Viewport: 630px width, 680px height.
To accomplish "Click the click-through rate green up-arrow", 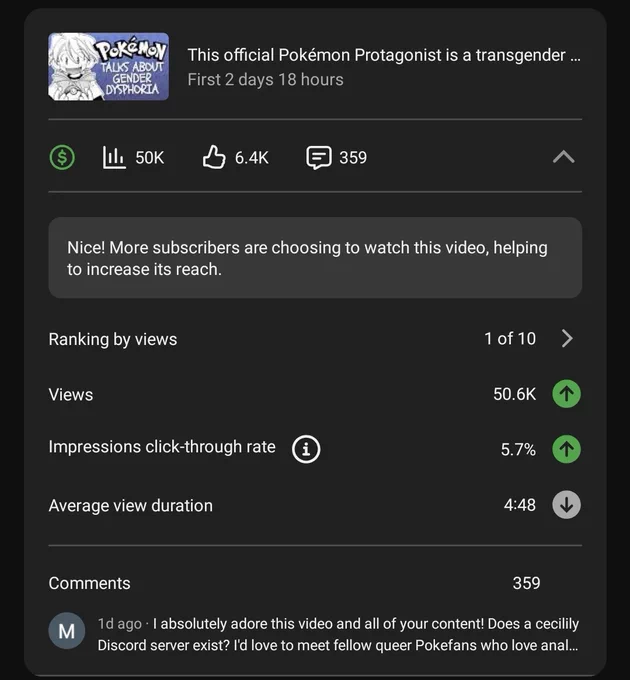I will [566, 449].
